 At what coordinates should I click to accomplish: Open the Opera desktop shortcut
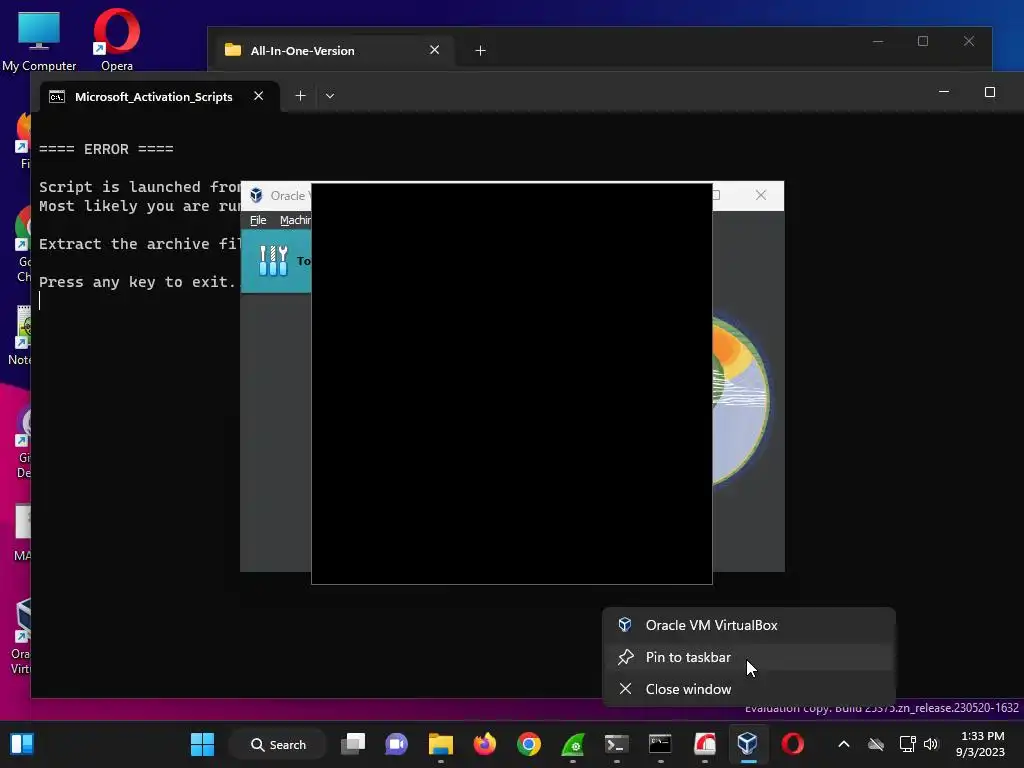pos(117,40)
